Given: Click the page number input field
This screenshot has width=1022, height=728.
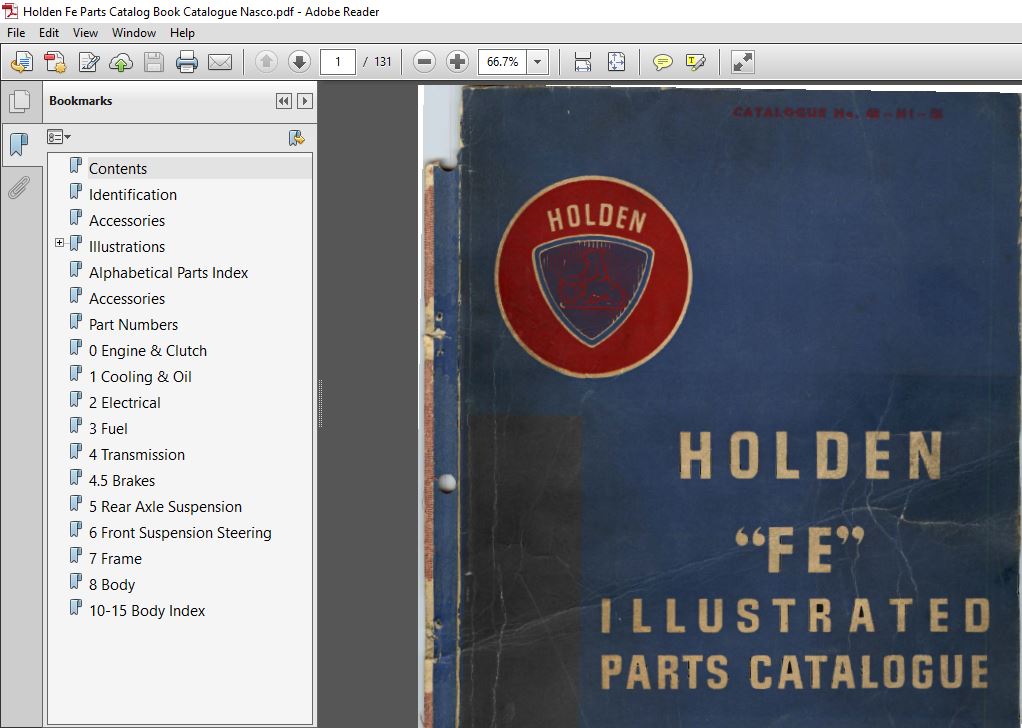Looking at the screenshot, I should [x=338, y=62].
